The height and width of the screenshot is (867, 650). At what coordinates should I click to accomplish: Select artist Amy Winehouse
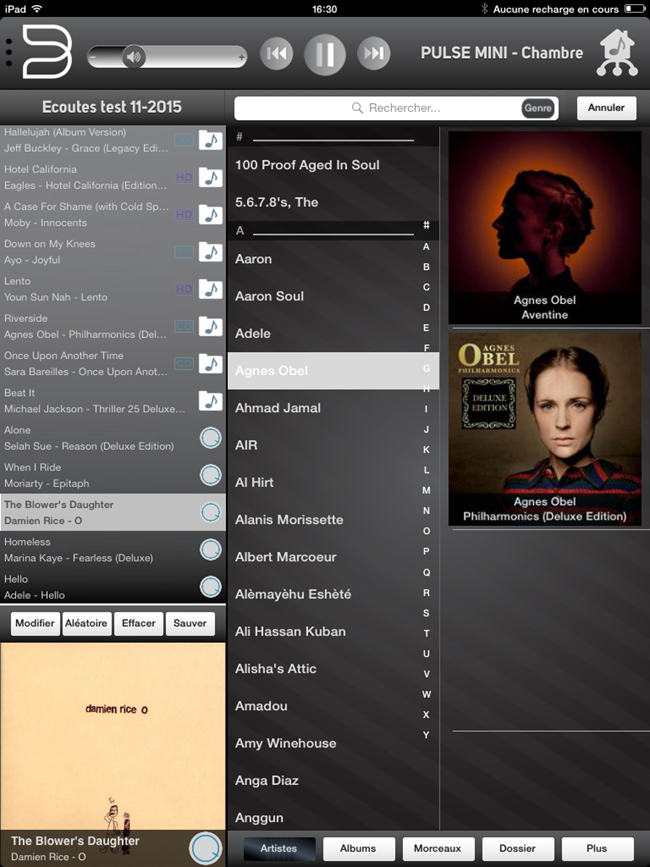(333, 743)
